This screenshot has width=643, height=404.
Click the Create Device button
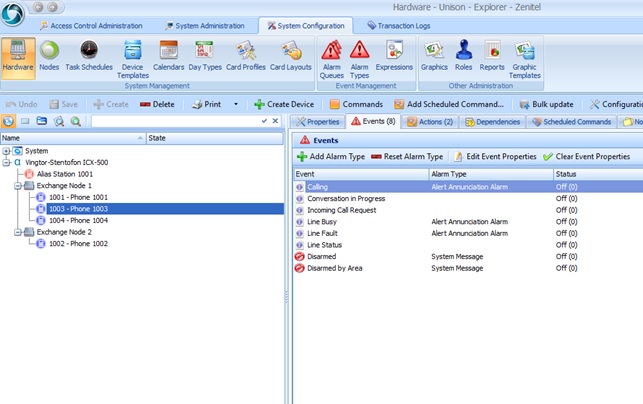tap(284, 104)
